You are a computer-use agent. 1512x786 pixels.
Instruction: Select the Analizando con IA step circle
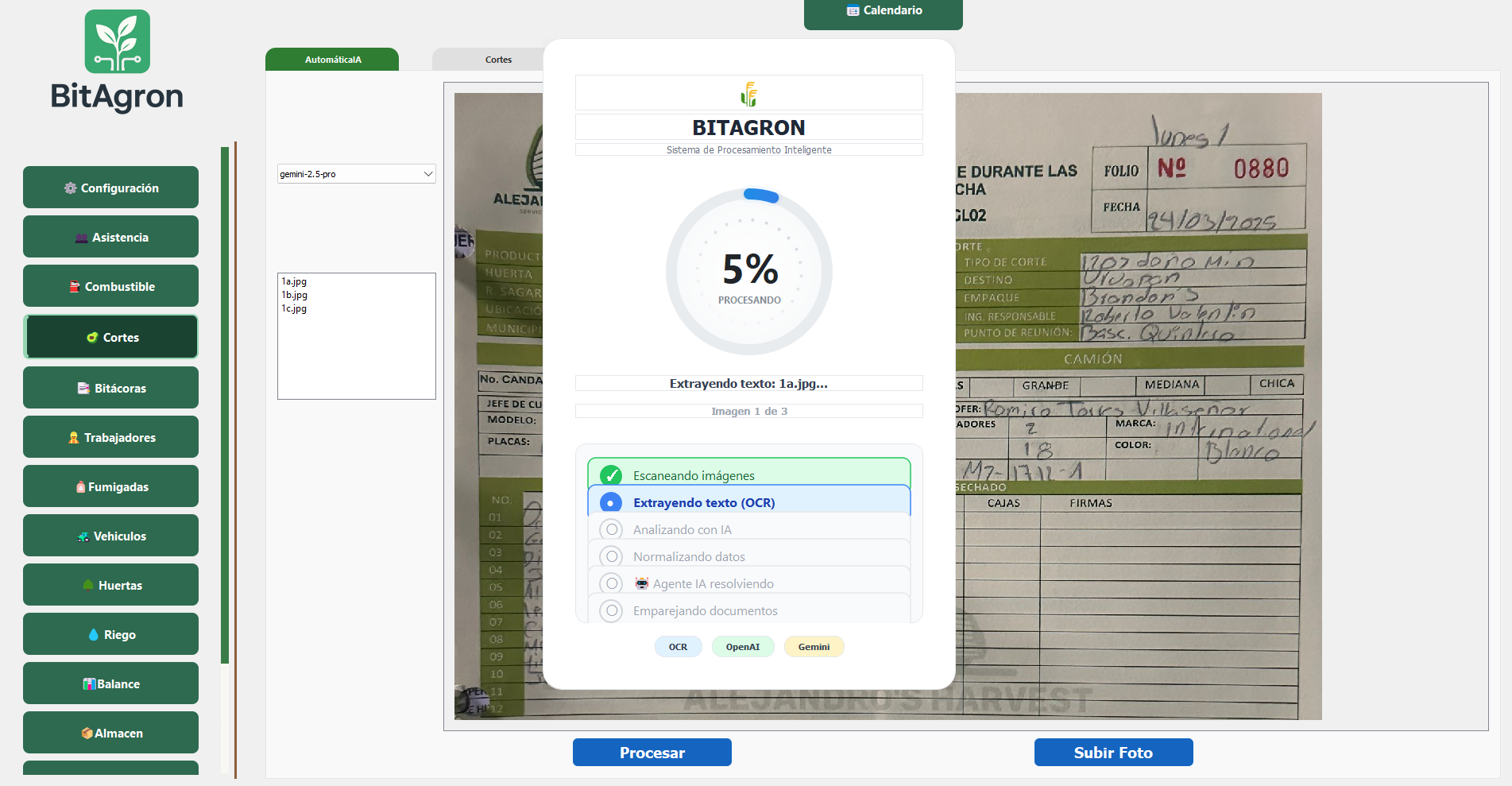click(x=611, y=530)
